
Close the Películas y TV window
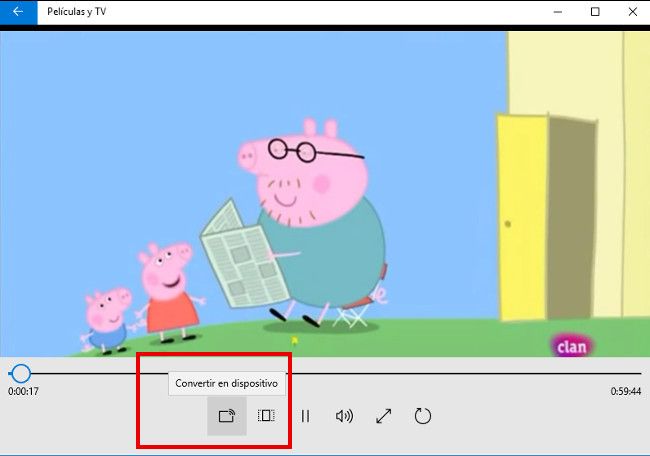click(x=633, y=12)
